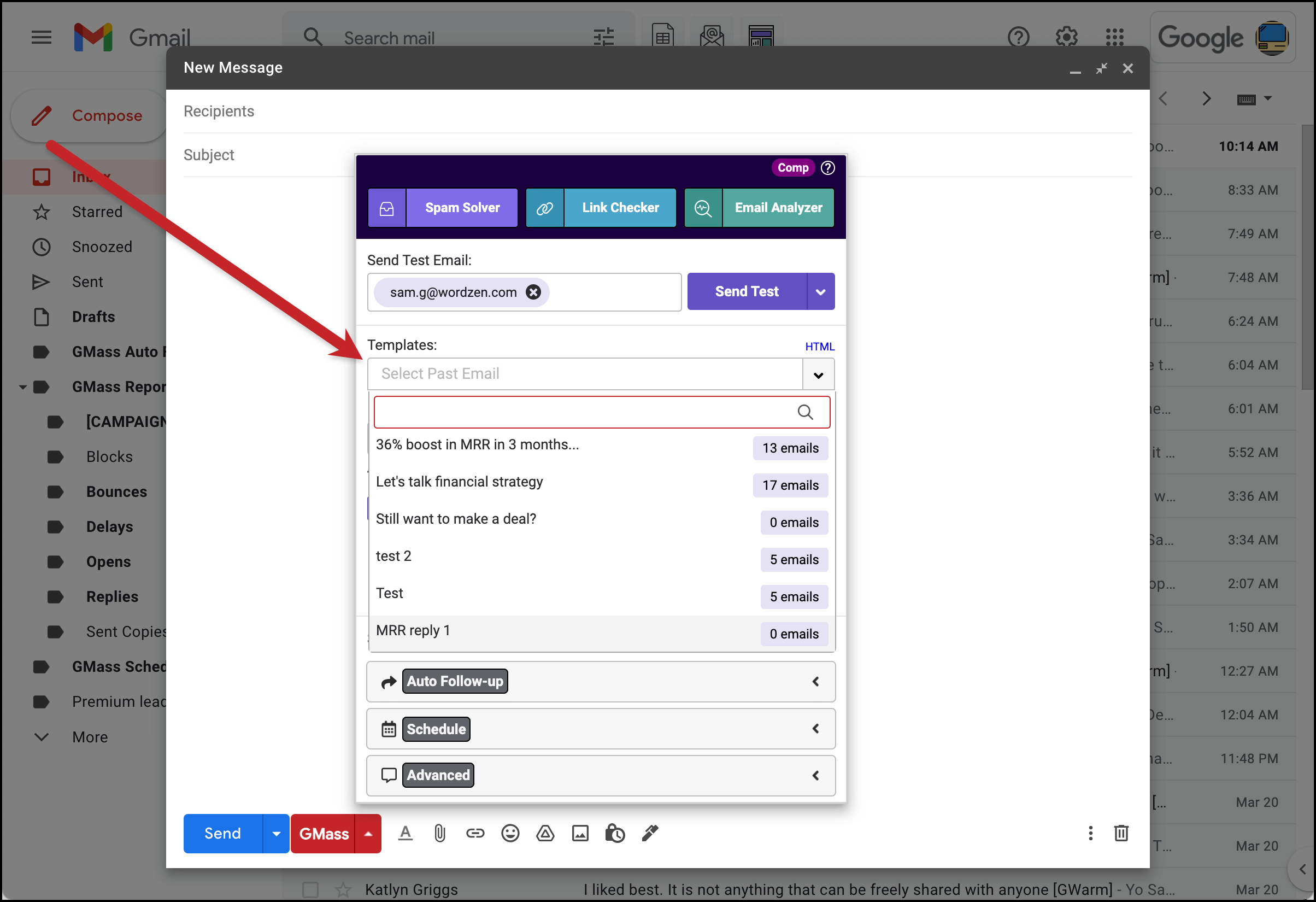Select template 'Let's talk financial strategy'
1316x902 pixels.
tap(602, 484)
